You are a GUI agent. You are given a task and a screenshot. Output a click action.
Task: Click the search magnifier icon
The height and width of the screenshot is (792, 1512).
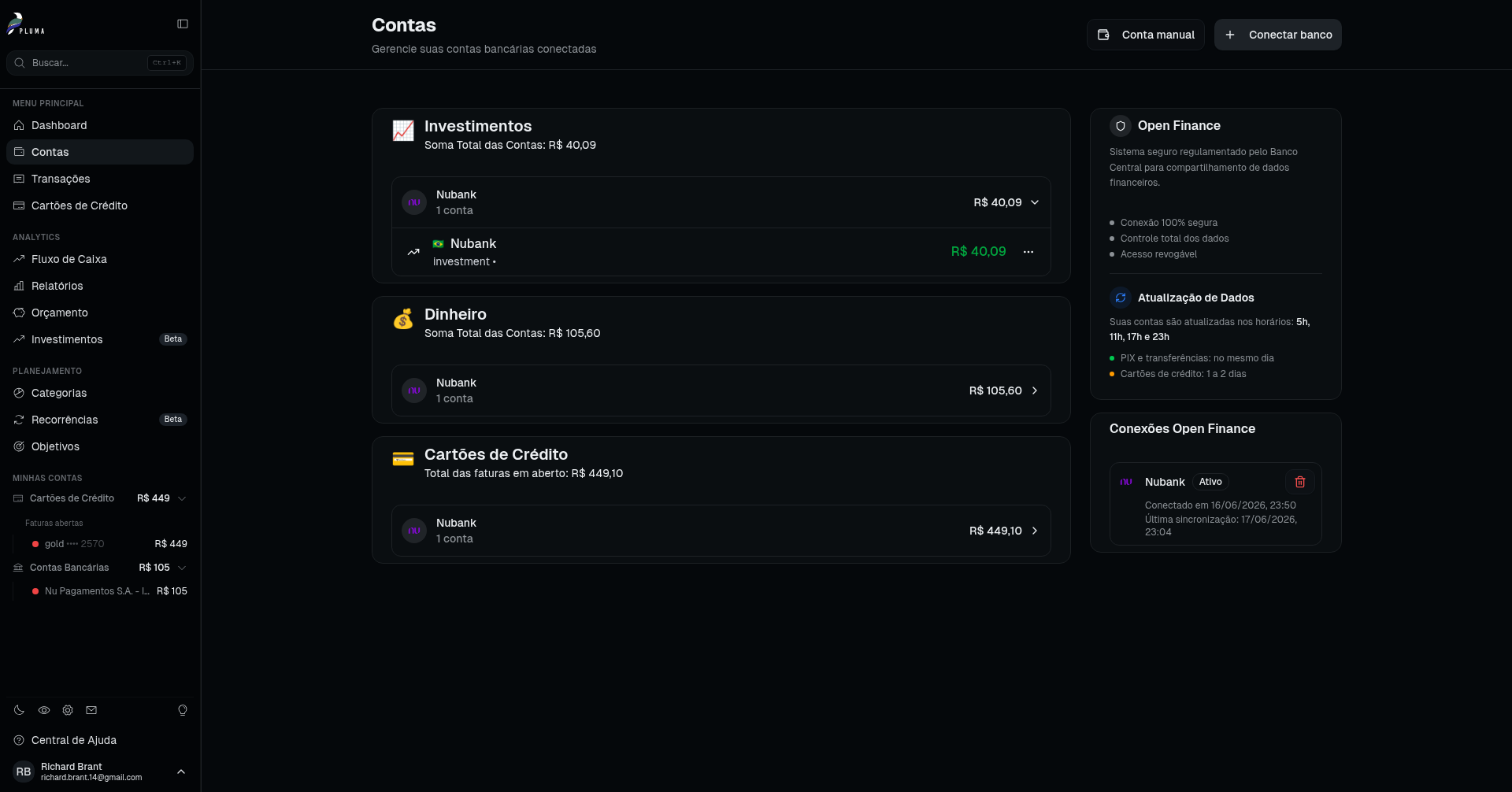coord(20,63)
